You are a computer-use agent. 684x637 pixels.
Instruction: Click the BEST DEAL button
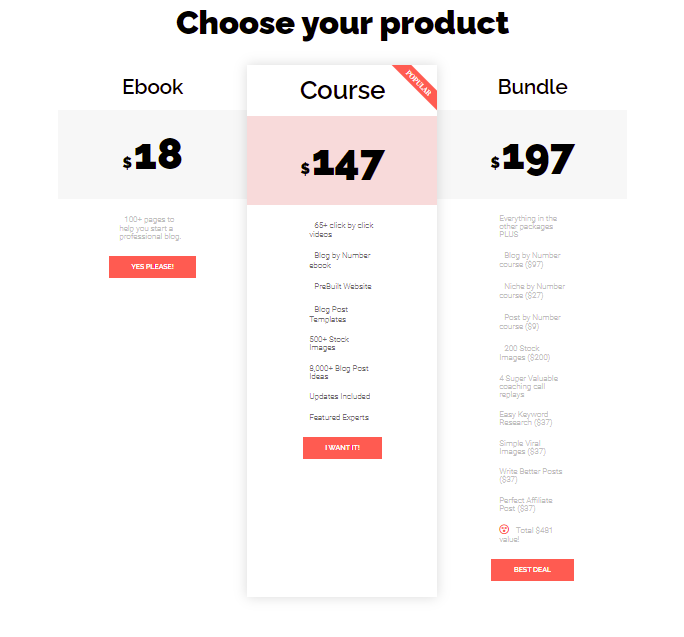click(x=532, y=570)
